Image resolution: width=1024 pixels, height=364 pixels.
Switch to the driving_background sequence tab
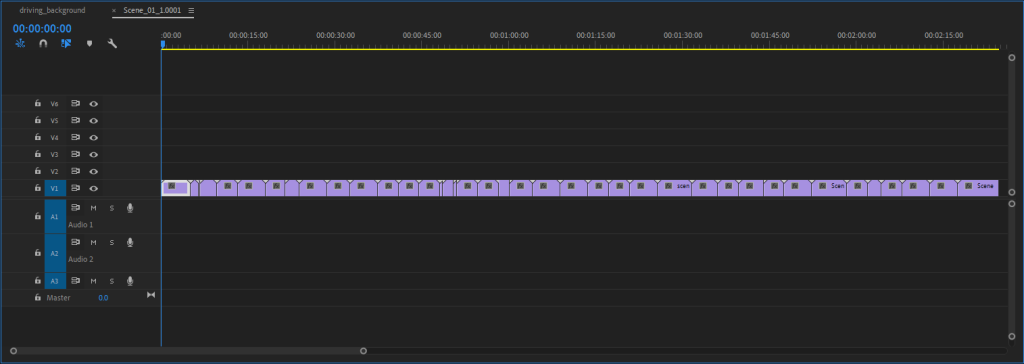click(x=52, y=10)
